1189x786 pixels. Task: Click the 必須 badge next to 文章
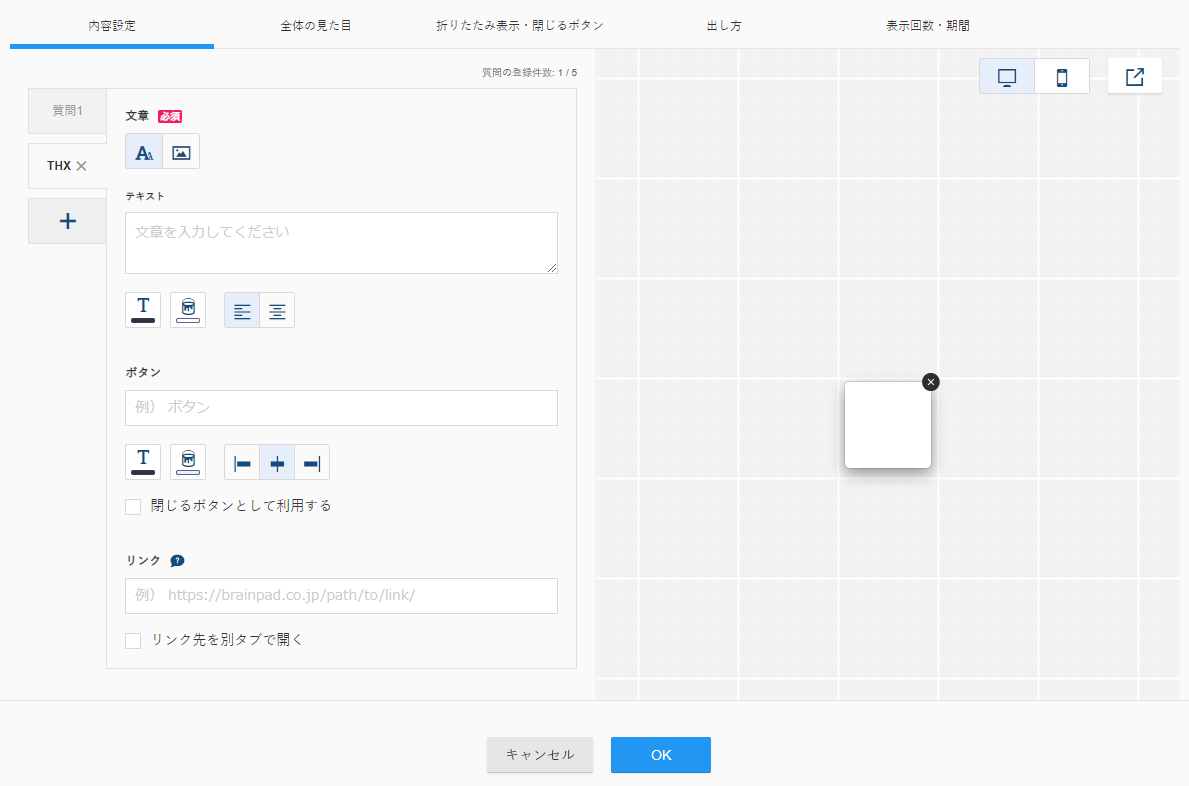170,116
